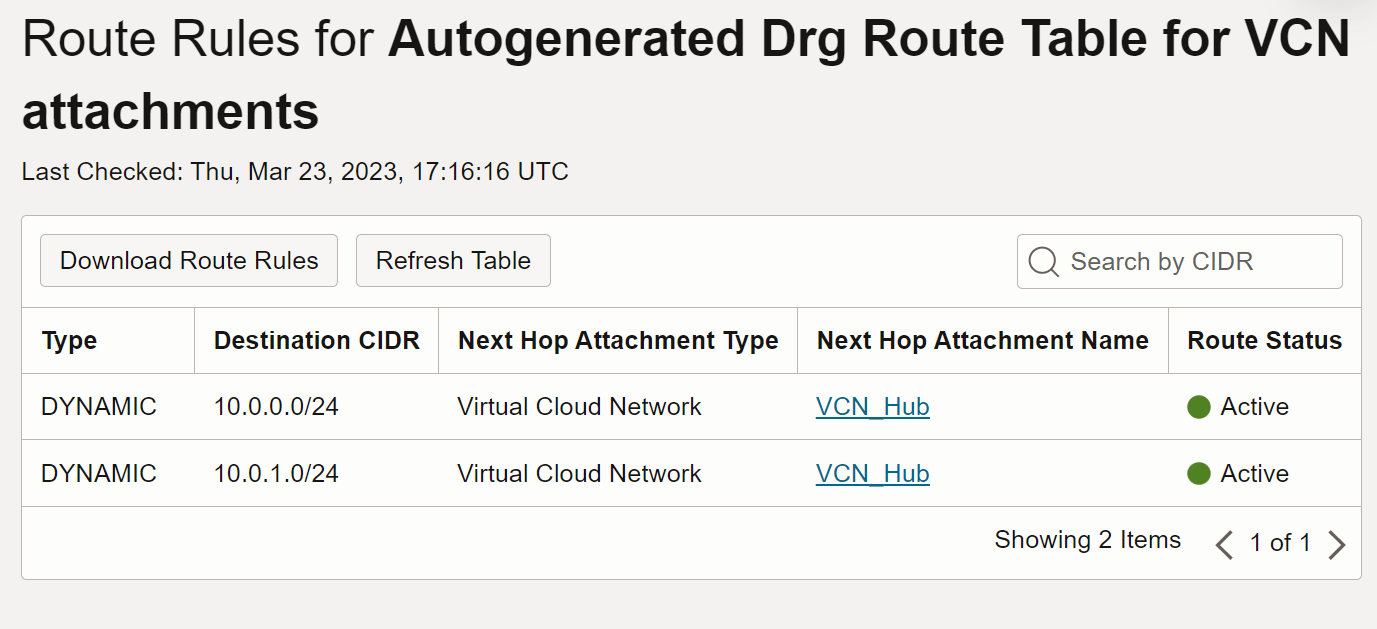Click the '1 of 1' page indicator
This screenshot has height=629, width=1377.
coord(1280,543)
